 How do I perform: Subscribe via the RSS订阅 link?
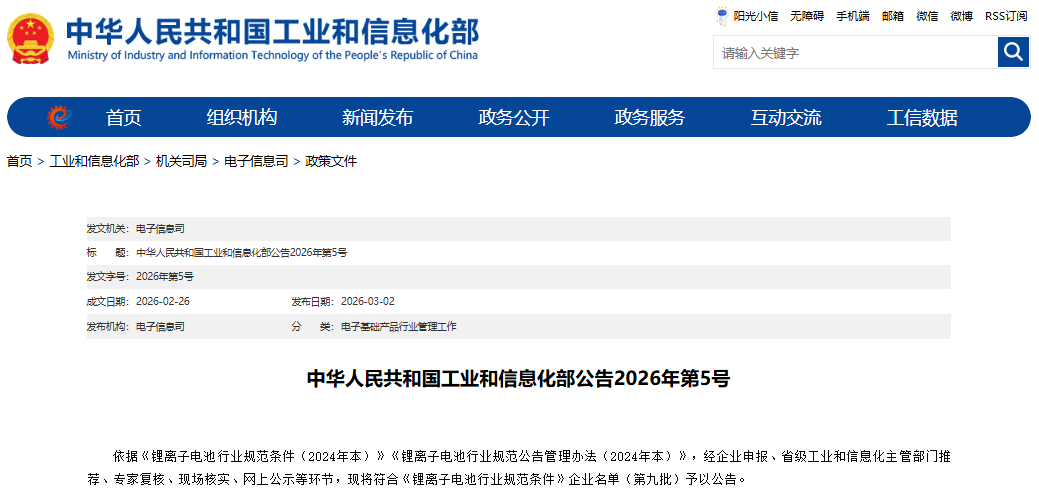tap(1006, 16)
